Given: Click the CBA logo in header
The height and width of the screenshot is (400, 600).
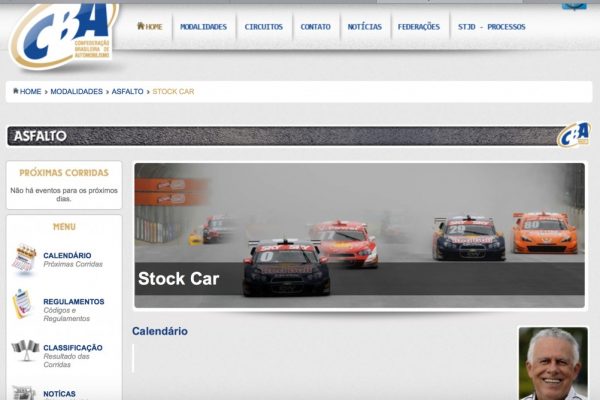Looking at the screenshot, I should [62, 34].
